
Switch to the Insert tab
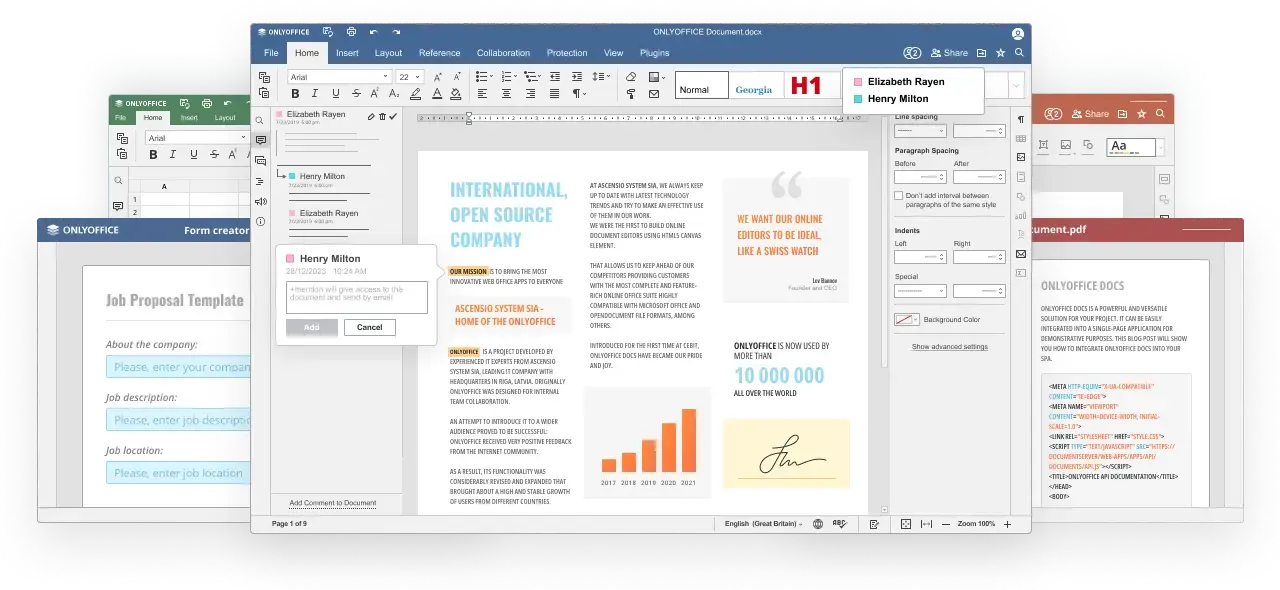347,53
